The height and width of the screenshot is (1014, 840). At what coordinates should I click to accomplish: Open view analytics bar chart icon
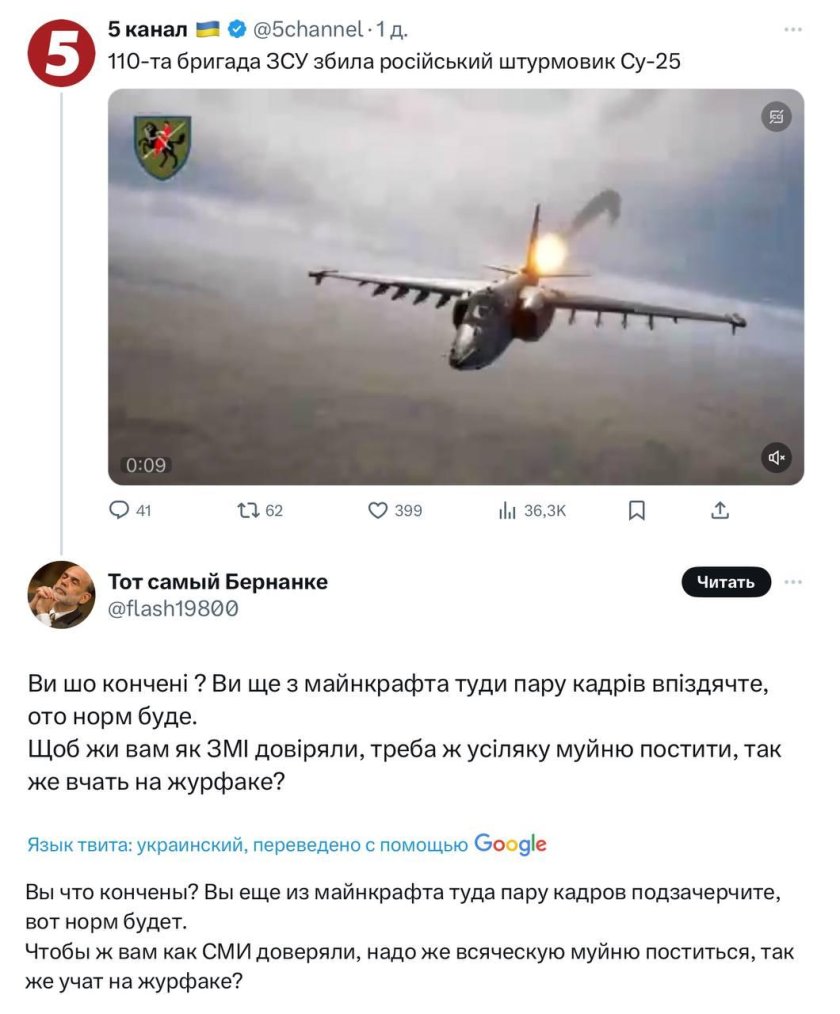coord(507,511)
